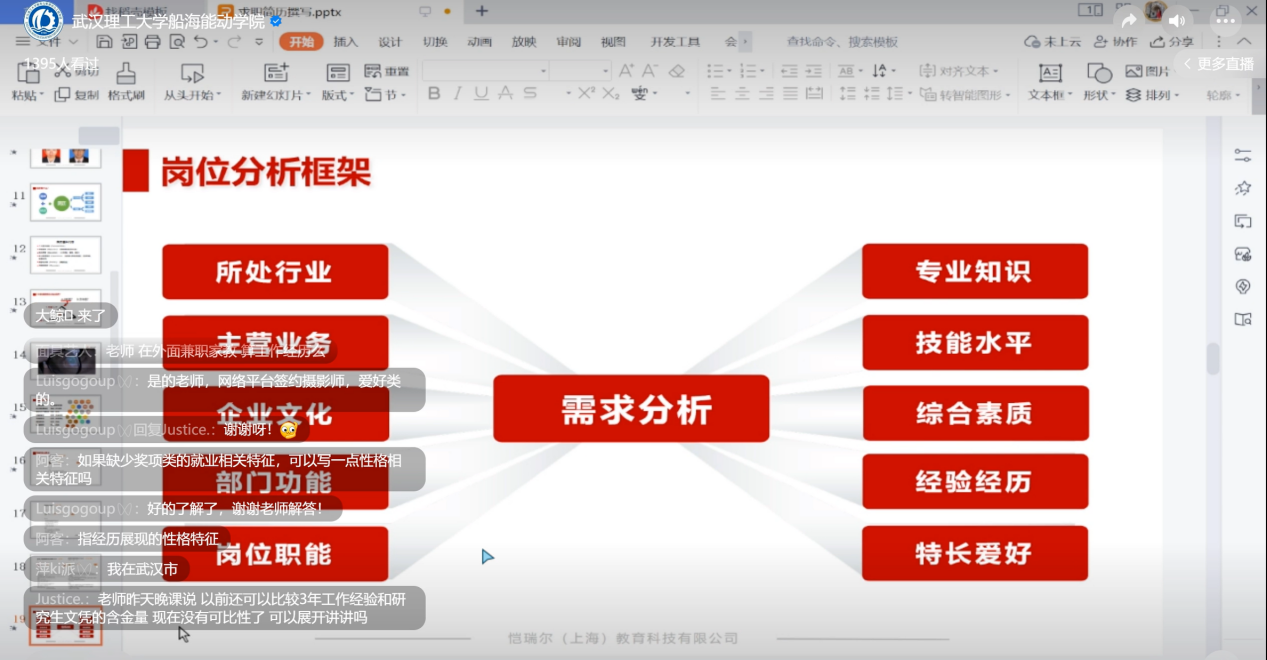The width and height of the screenshot is (1267, 660).
Task: Open the Animation (动画) ribbon tab
Action: coord(479,42)
